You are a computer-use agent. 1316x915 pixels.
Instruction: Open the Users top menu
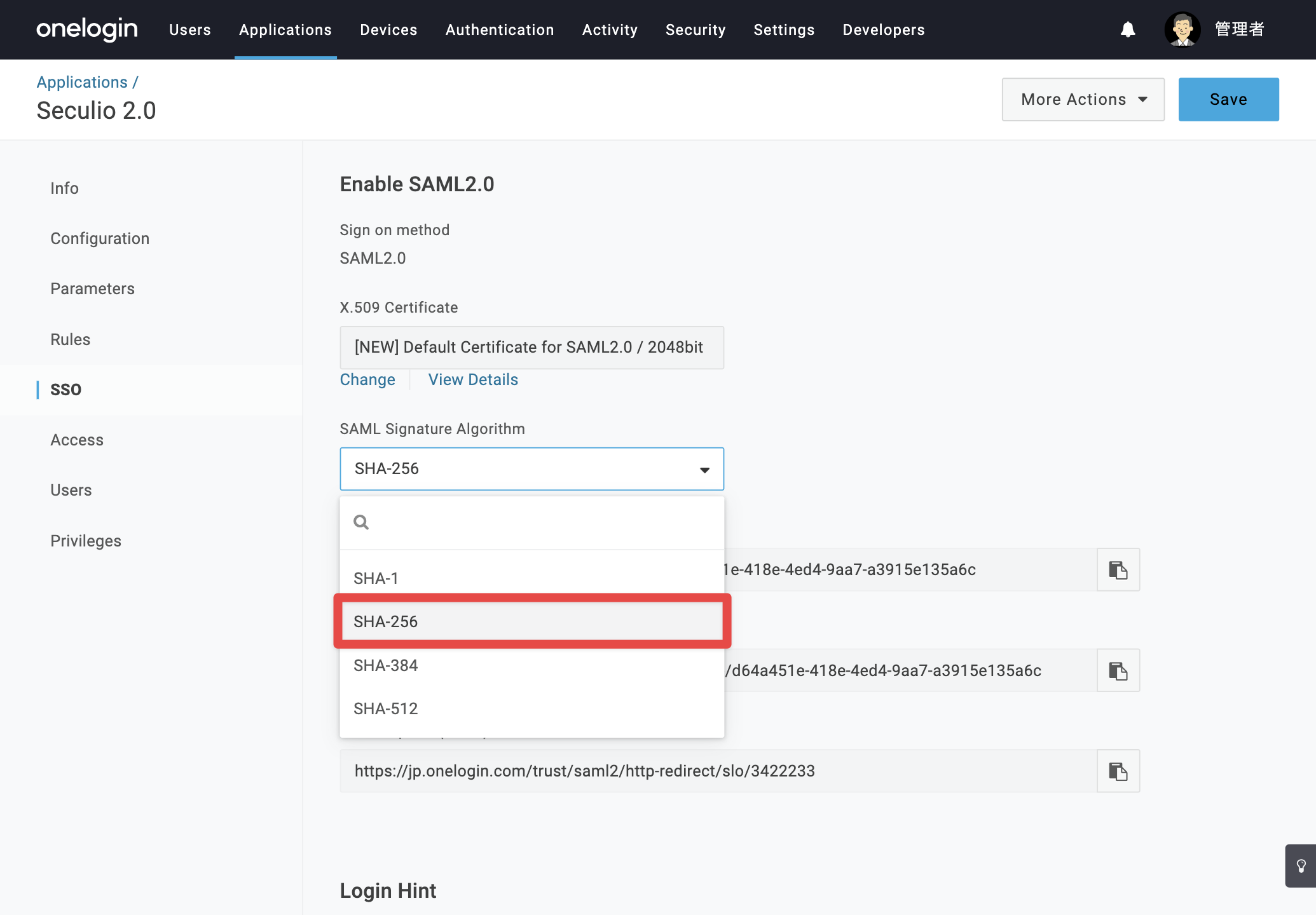(x=190, y=30)
